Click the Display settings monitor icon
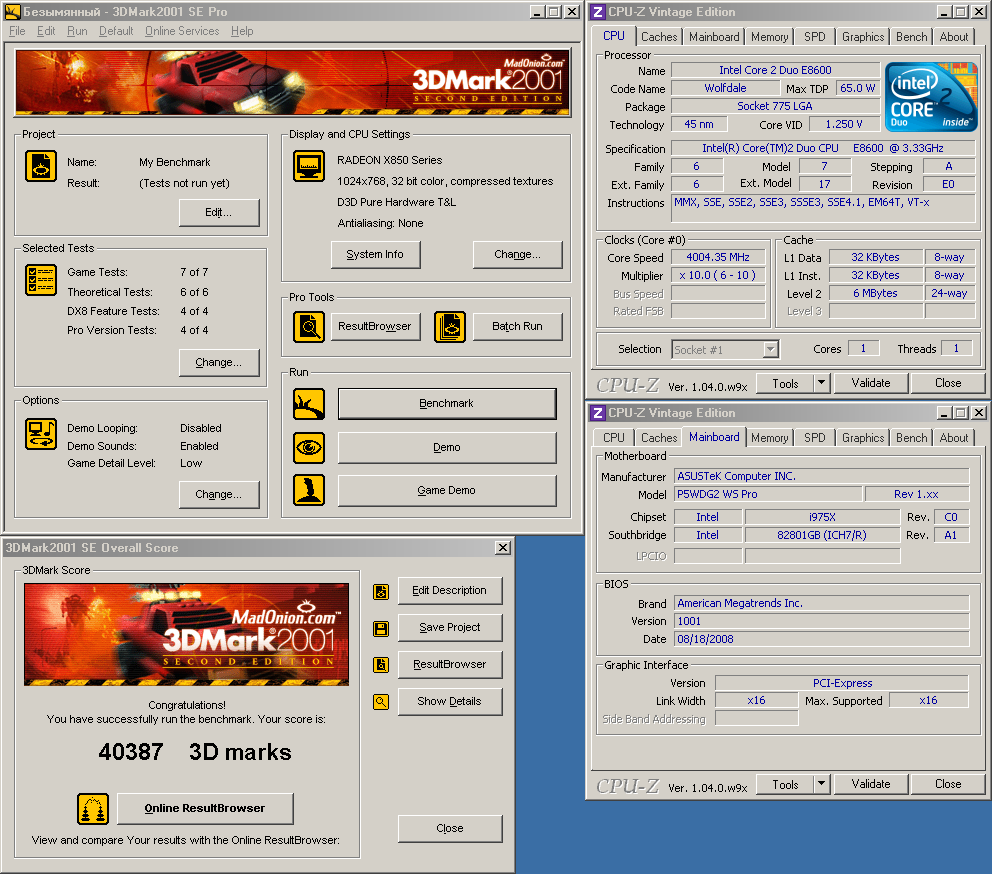992x874 pixels. click(309, 166)
